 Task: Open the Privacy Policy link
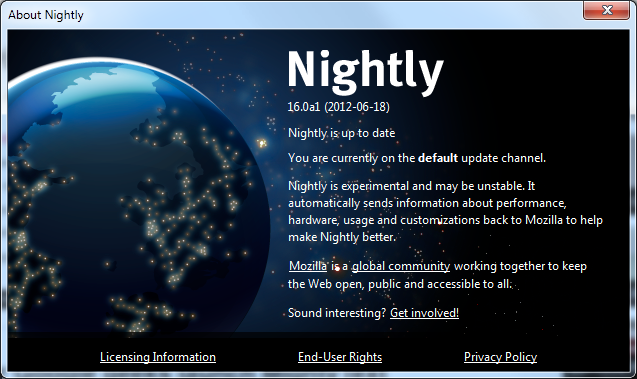coord(500,357)
